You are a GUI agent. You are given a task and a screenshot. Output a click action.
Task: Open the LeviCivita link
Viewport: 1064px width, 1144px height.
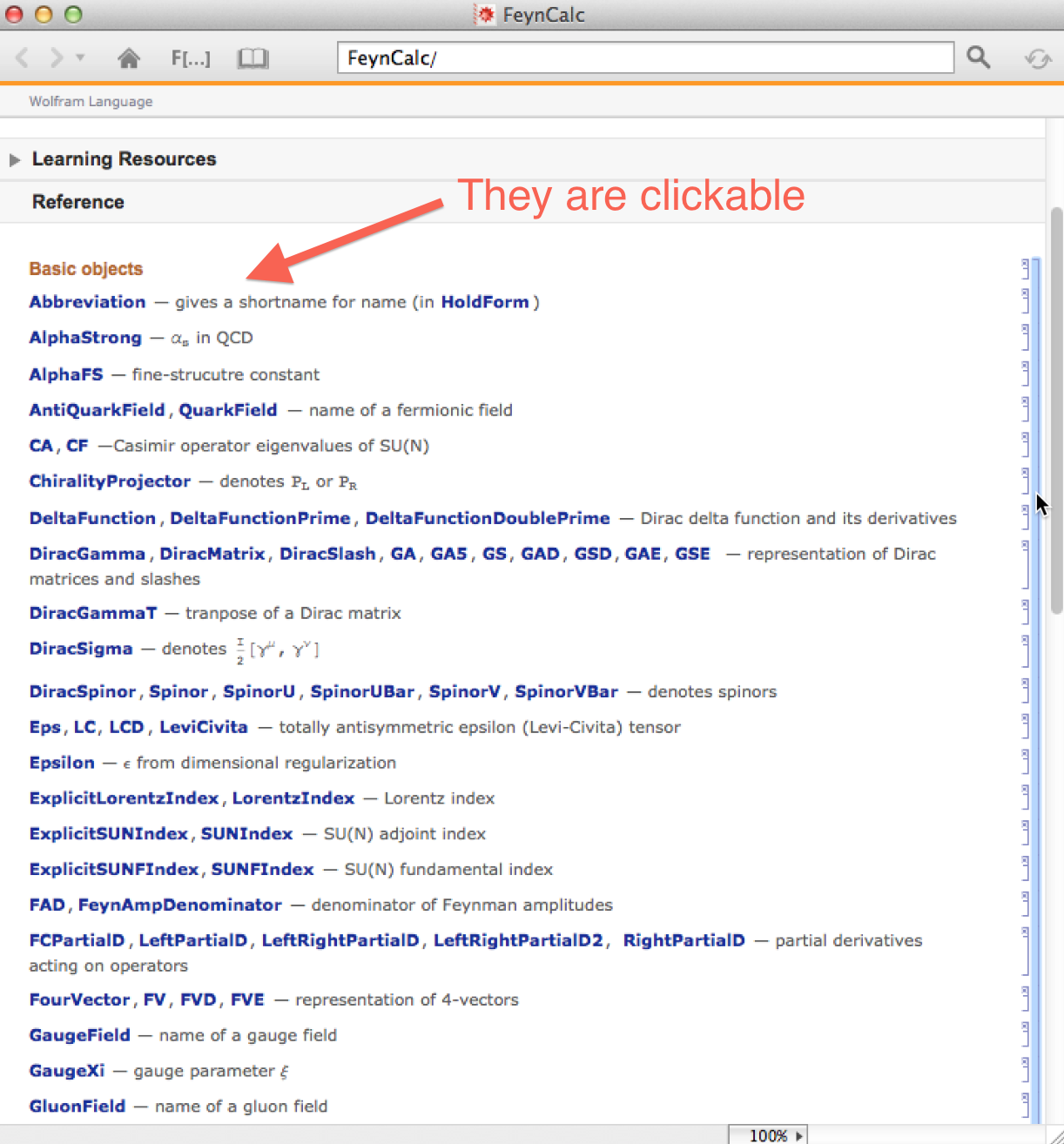pos(204,727)
